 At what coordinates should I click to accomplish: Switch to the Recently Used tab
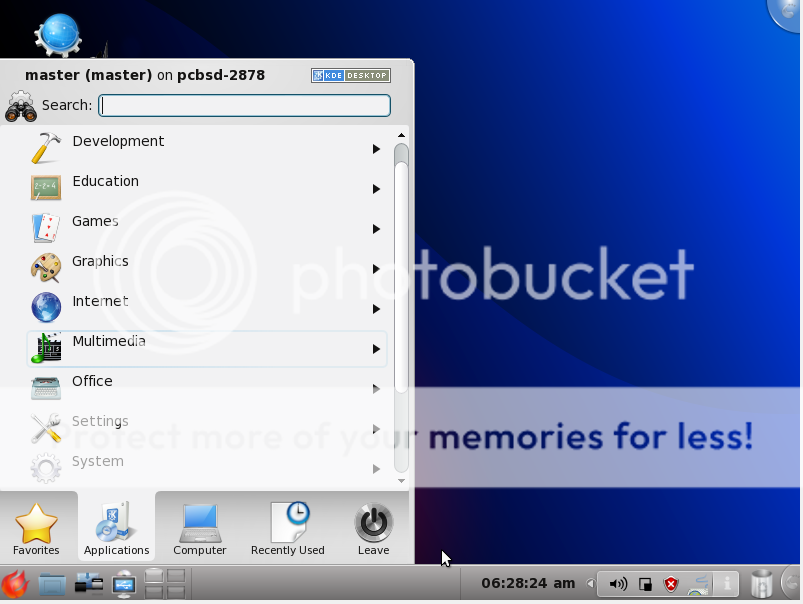click(x=288, y=528)
